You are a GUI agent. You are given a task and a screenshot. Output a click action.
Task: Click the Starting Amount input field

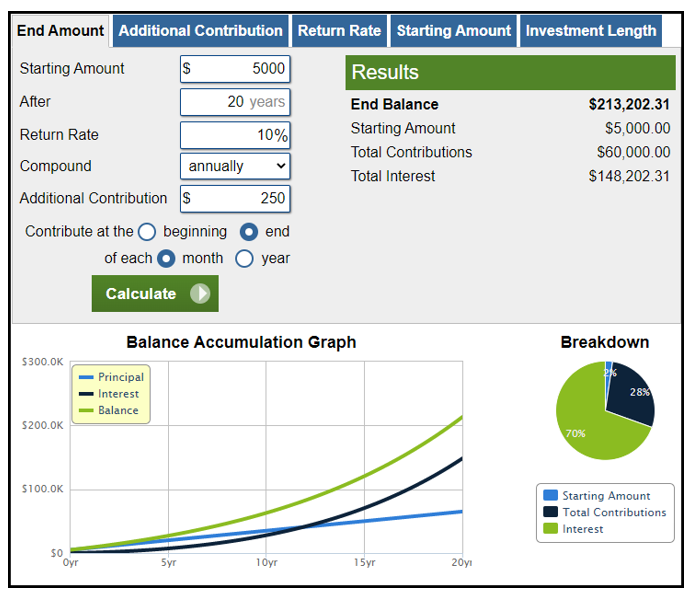click(235, 69)
